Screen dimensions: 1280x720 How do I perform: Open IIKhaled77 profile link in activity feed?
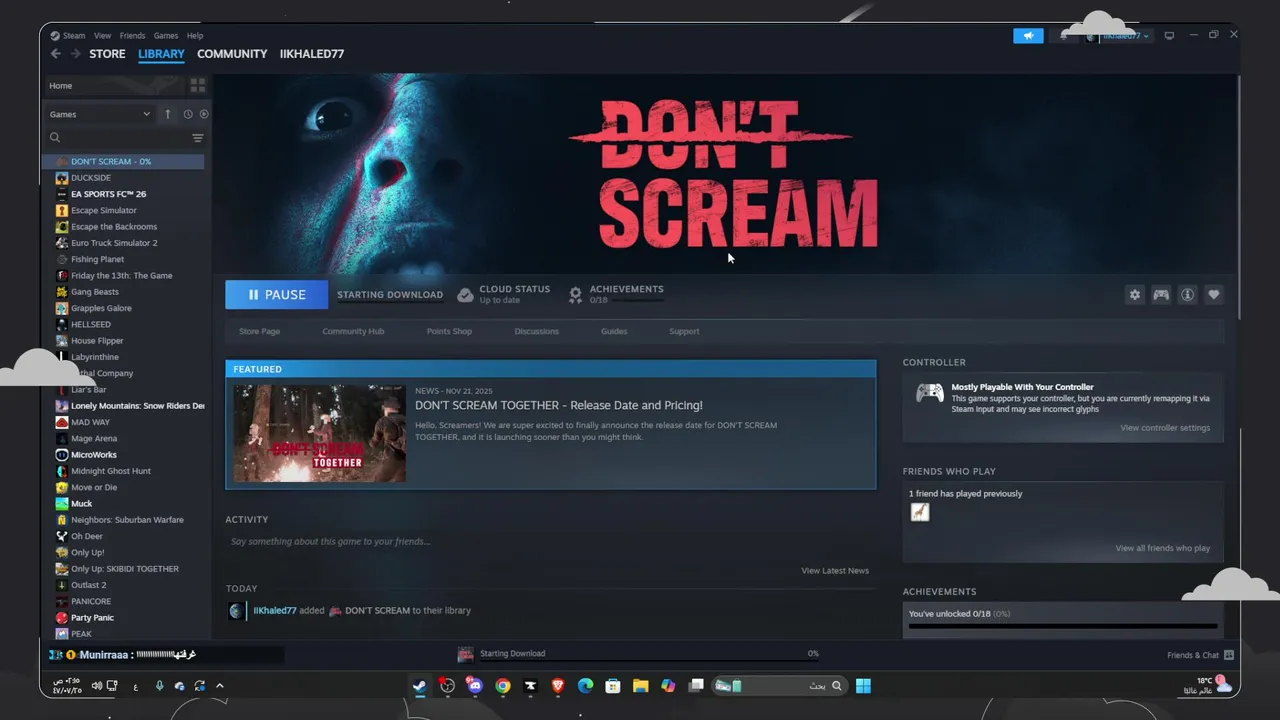tap(275, 611)
